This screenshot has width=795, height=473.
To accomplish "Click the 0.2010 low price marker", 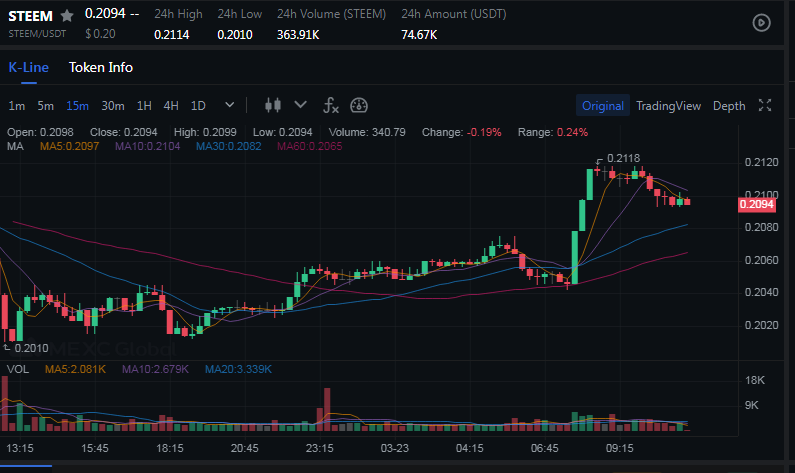I will (x=31, y=348).
